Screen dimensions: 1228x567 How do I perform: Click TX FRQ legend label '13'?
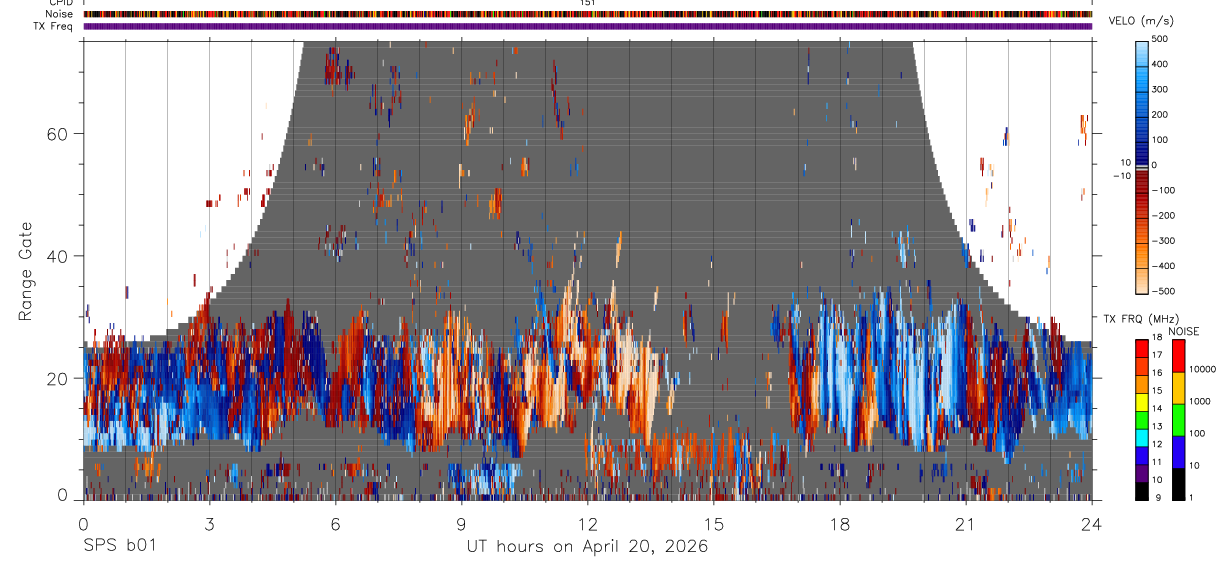coord(1158,427)
